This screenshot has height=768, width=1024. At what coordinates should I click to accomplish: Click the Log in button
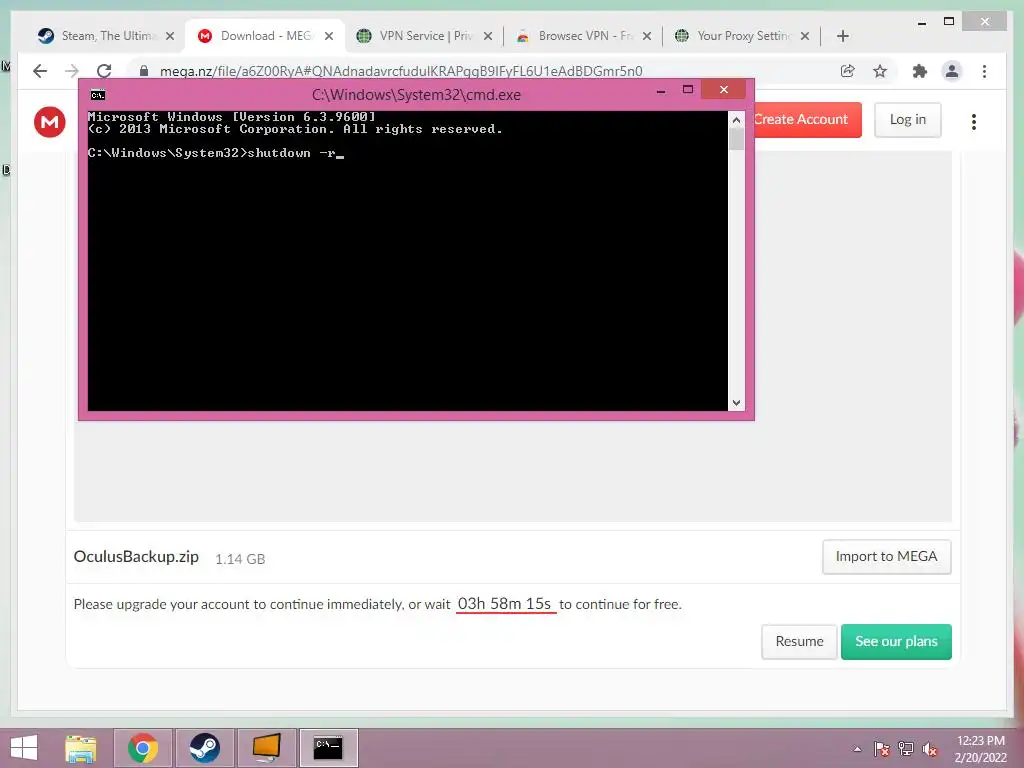point(908,120)
